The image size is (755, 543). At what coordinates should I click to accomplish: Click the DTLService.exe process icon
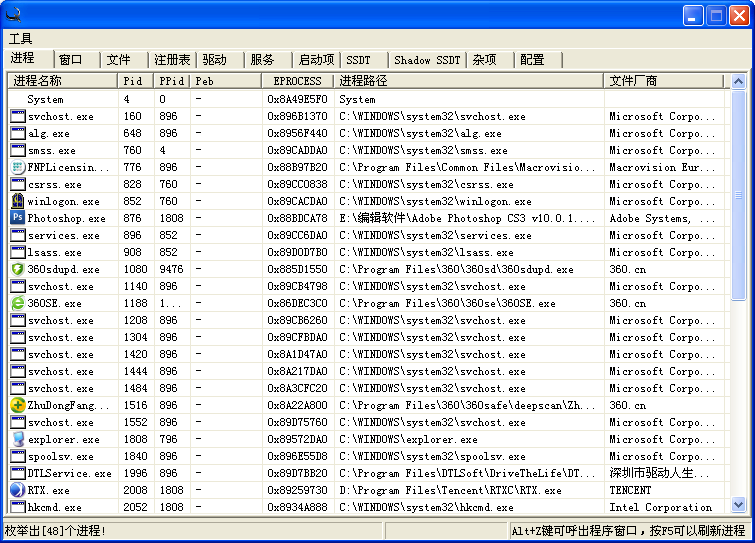pos(18,473)
